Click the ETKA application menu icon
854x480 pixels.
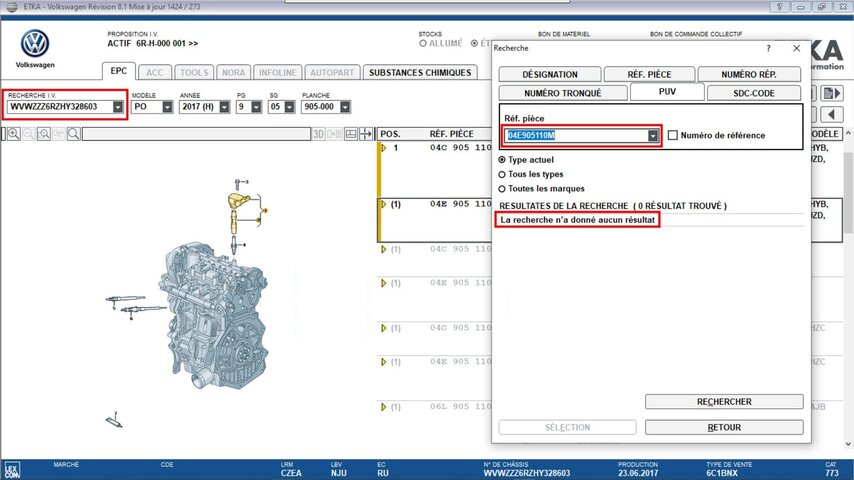pyautogui.click(x=11, y=7)
